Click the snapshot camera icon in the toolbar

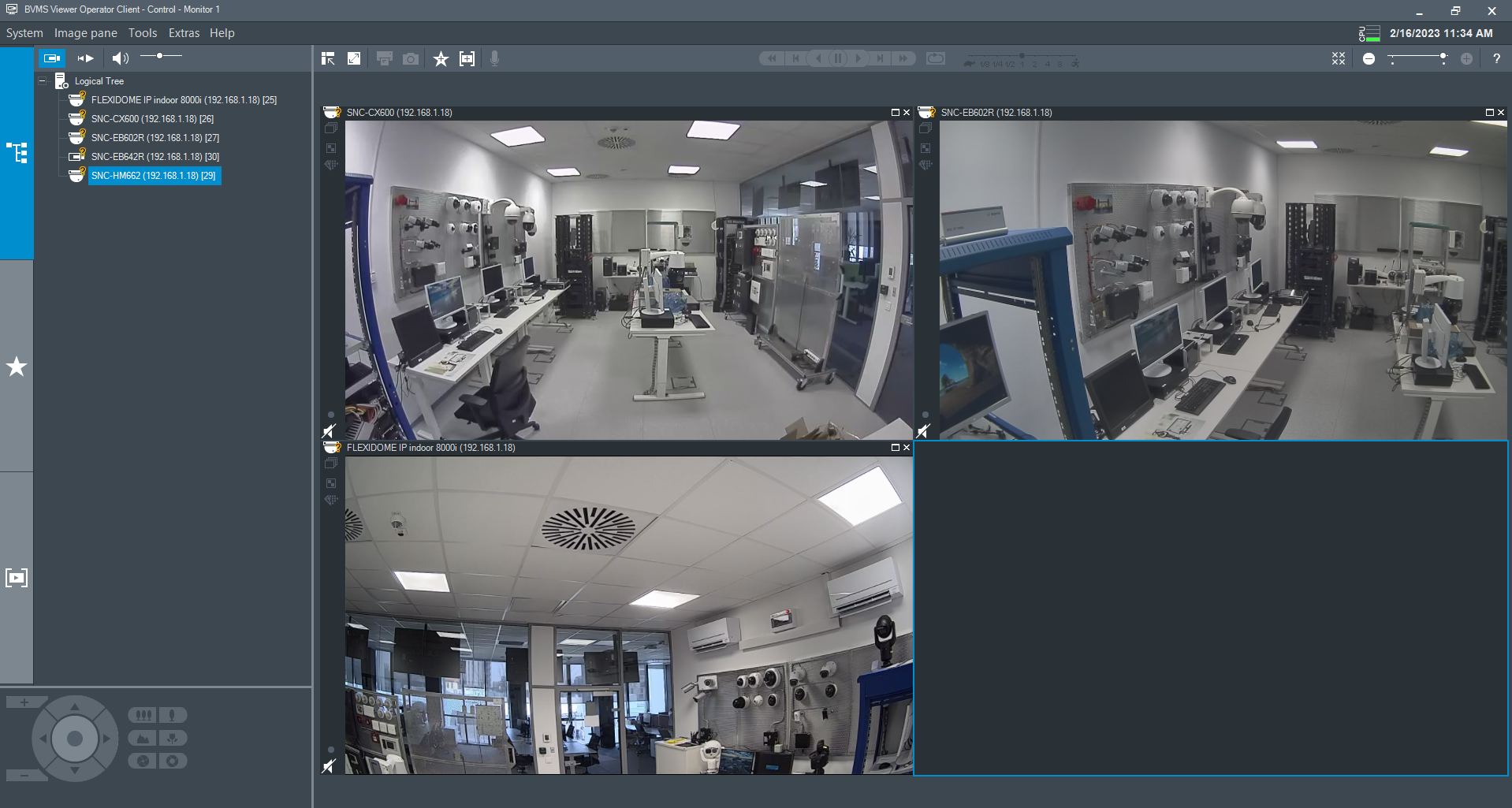click(411, 59)
